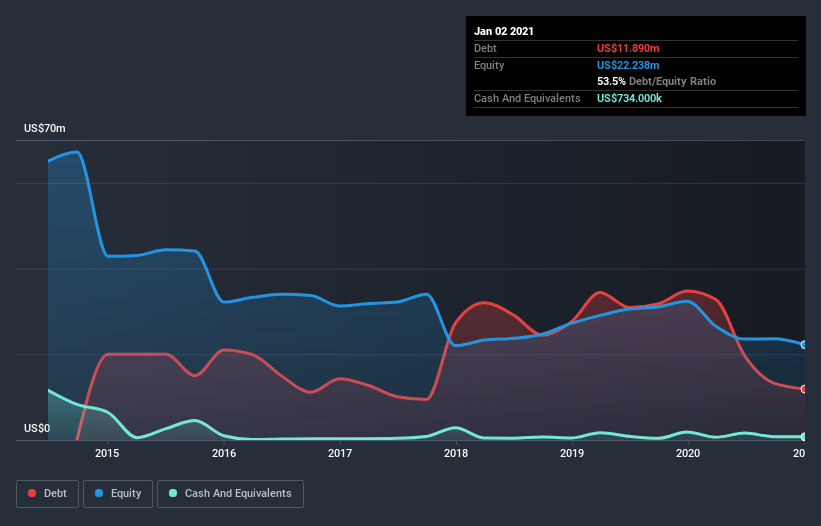Click the Jan 02 2021 tooltip date
The height and width of the screenshot is (526, 821).
(504, 31)
